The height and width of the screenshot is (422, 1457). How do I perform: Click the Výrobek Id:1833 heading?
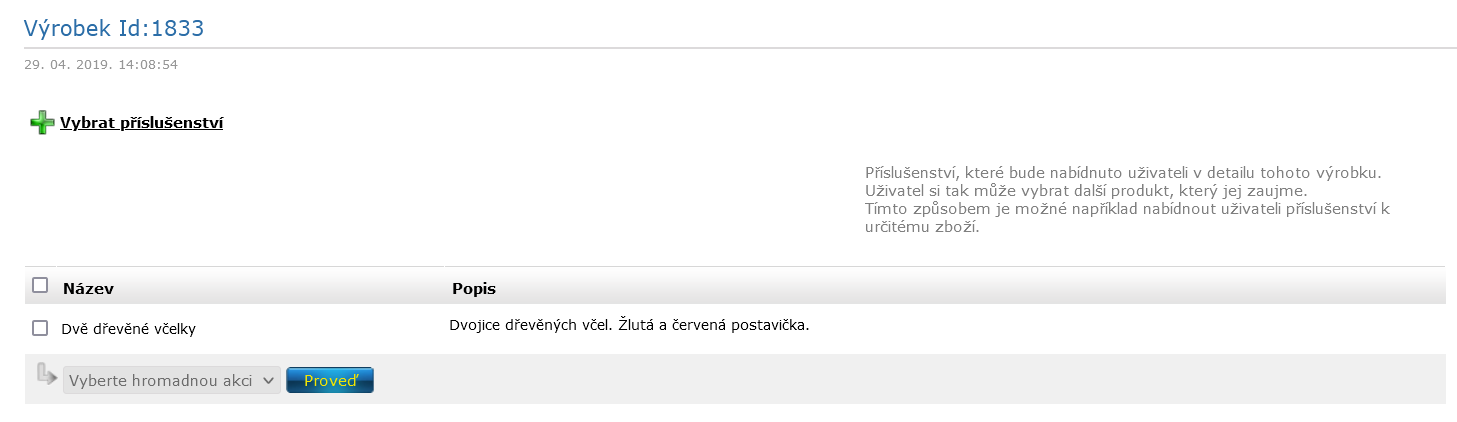tap(114, 28)
